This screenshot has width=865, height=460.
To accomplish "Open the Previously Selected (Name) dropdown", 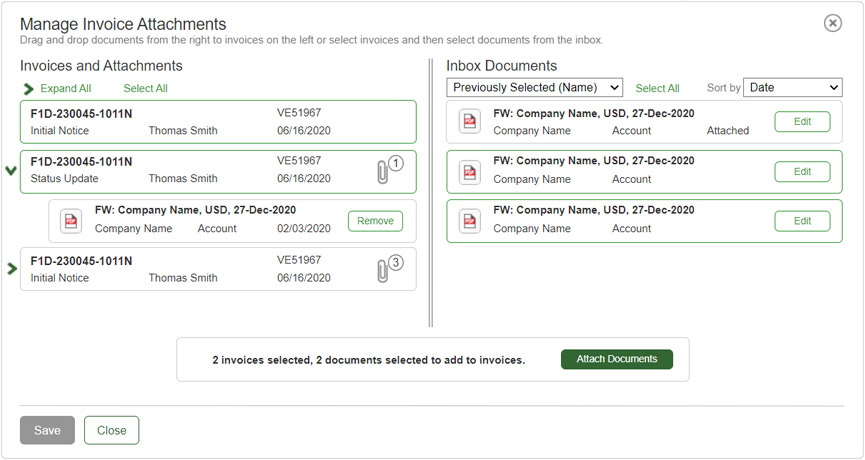I will point(534,88).
